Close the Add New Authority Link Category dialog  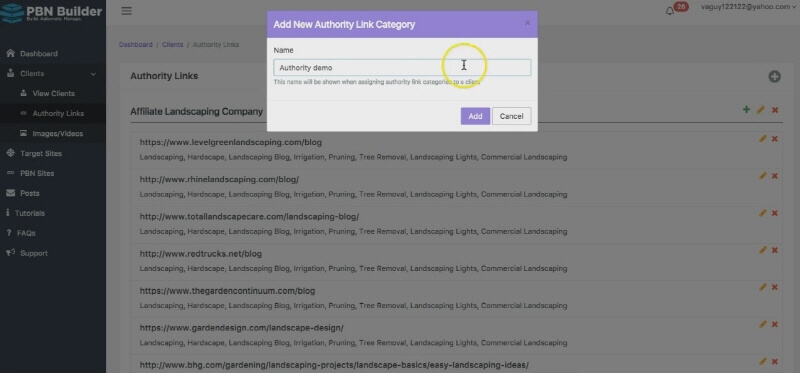[528, 23]
